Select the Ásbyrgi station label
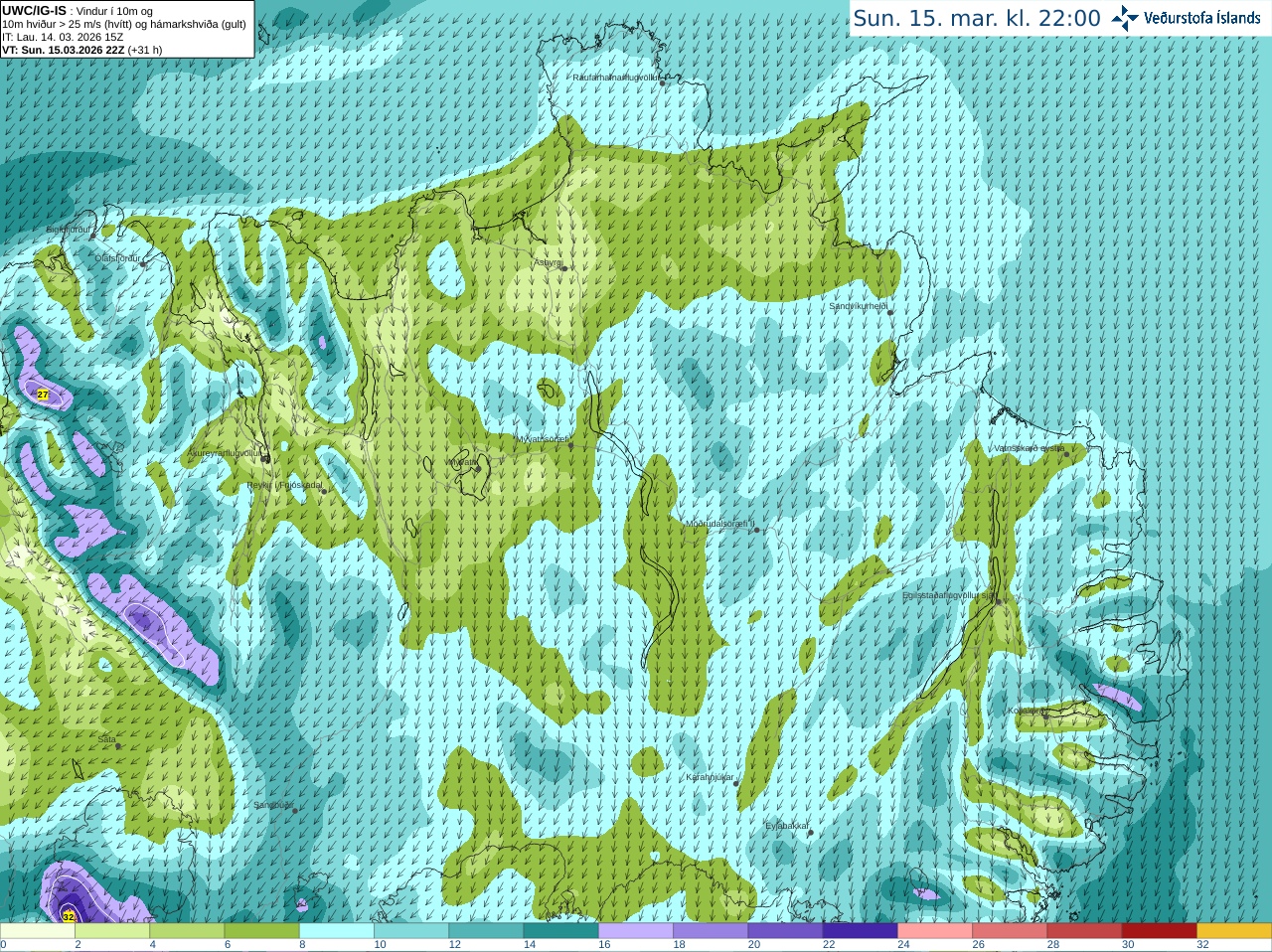Image resolution: width=1272 pixels, height=952 pixels. pos(547,262)
